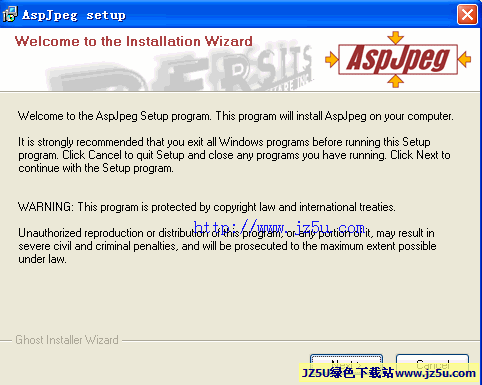Viewport: 482px width, 385px height.
Task: Click the Cancel button
Action: (432, 365)
